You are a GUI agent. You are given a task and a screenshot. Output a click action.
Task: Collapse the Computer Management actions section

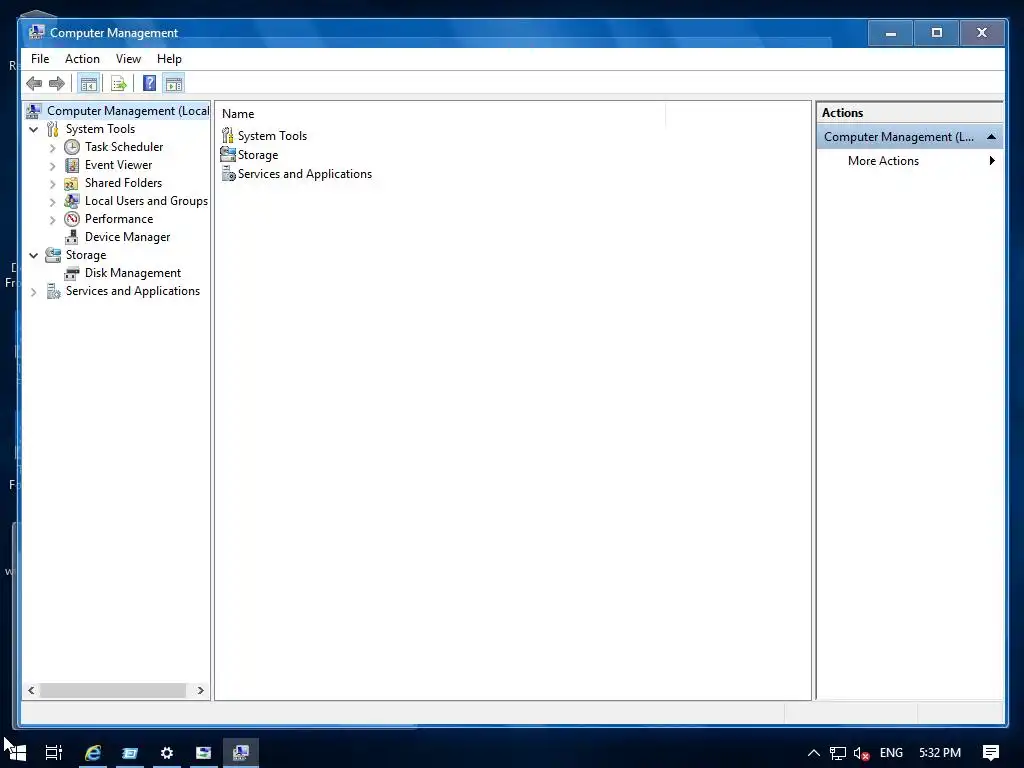tap(991, 136)
